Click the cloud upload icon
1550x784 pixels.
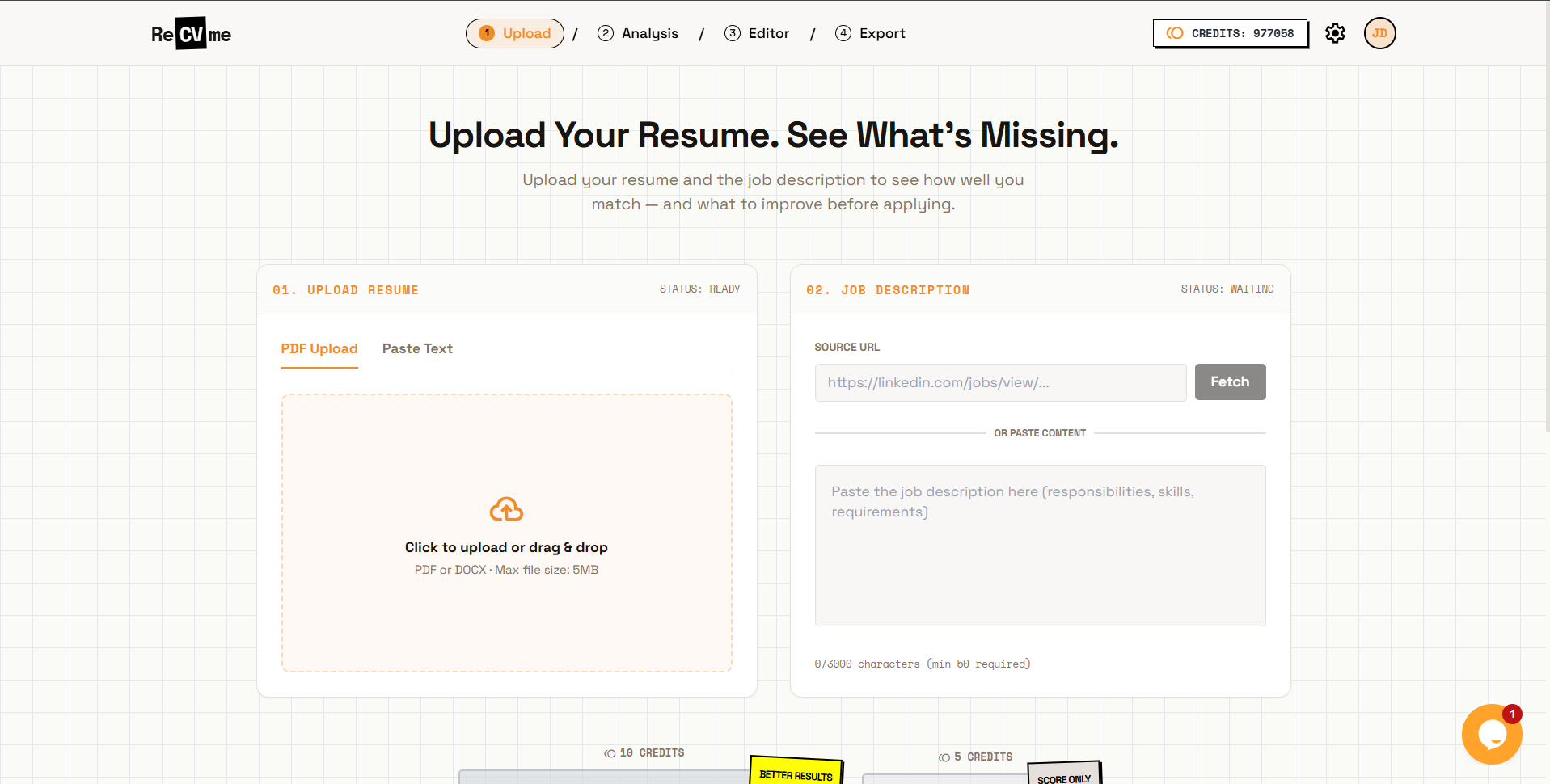click(506, 509)
